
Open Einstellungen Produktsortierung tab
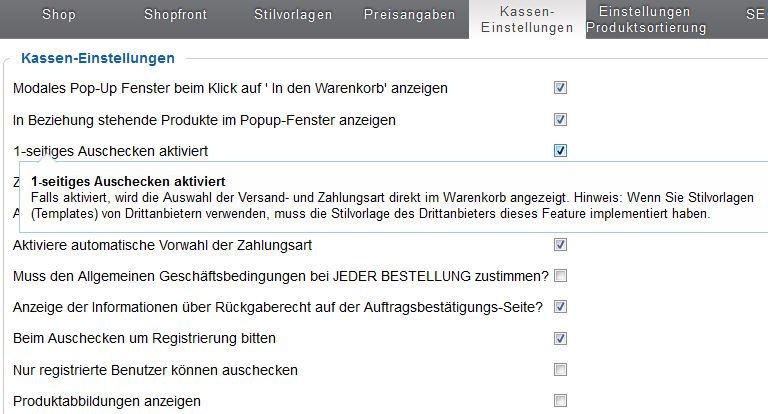(646, 19)
